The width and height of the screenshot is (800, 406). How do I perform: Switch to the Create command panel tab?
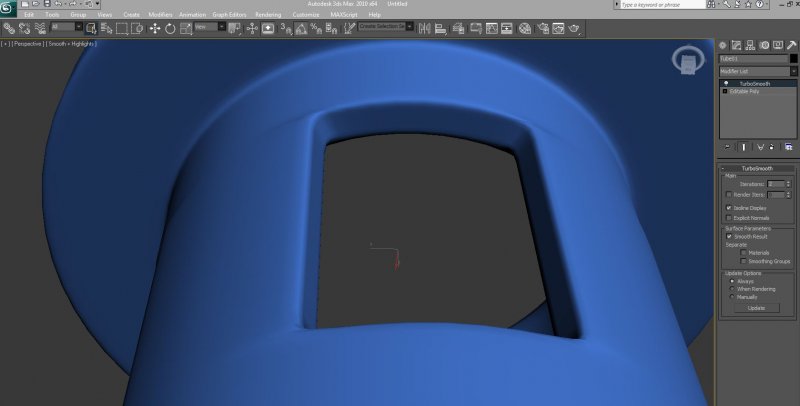coord(722,45)
